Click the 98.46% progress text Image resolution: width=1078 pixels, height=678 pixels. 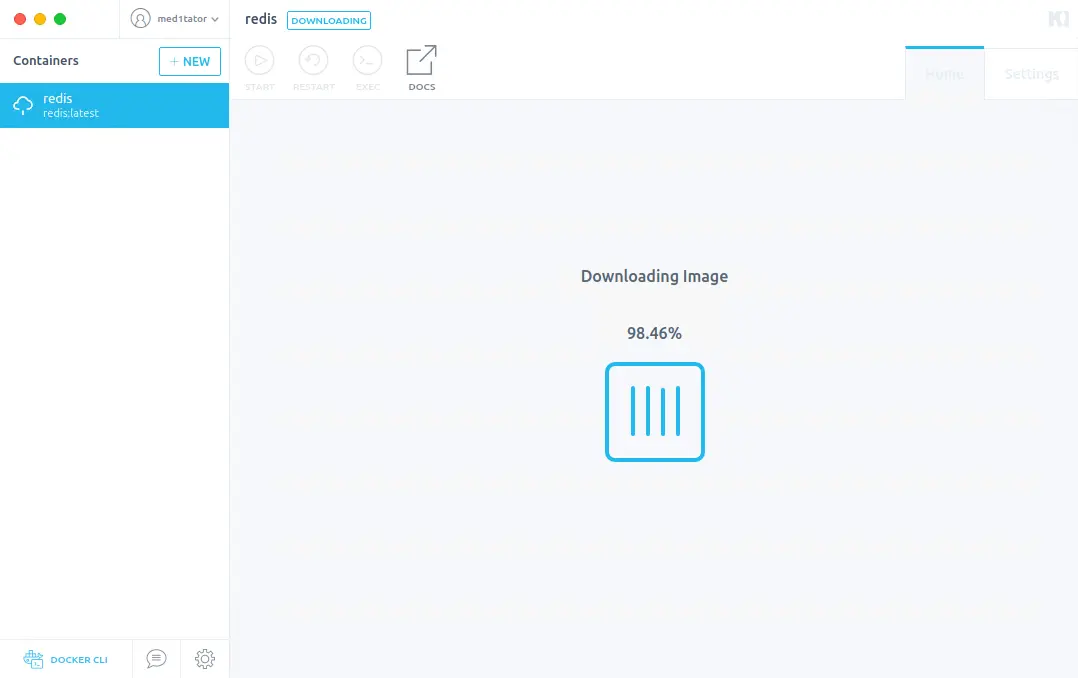click(654, 333)
